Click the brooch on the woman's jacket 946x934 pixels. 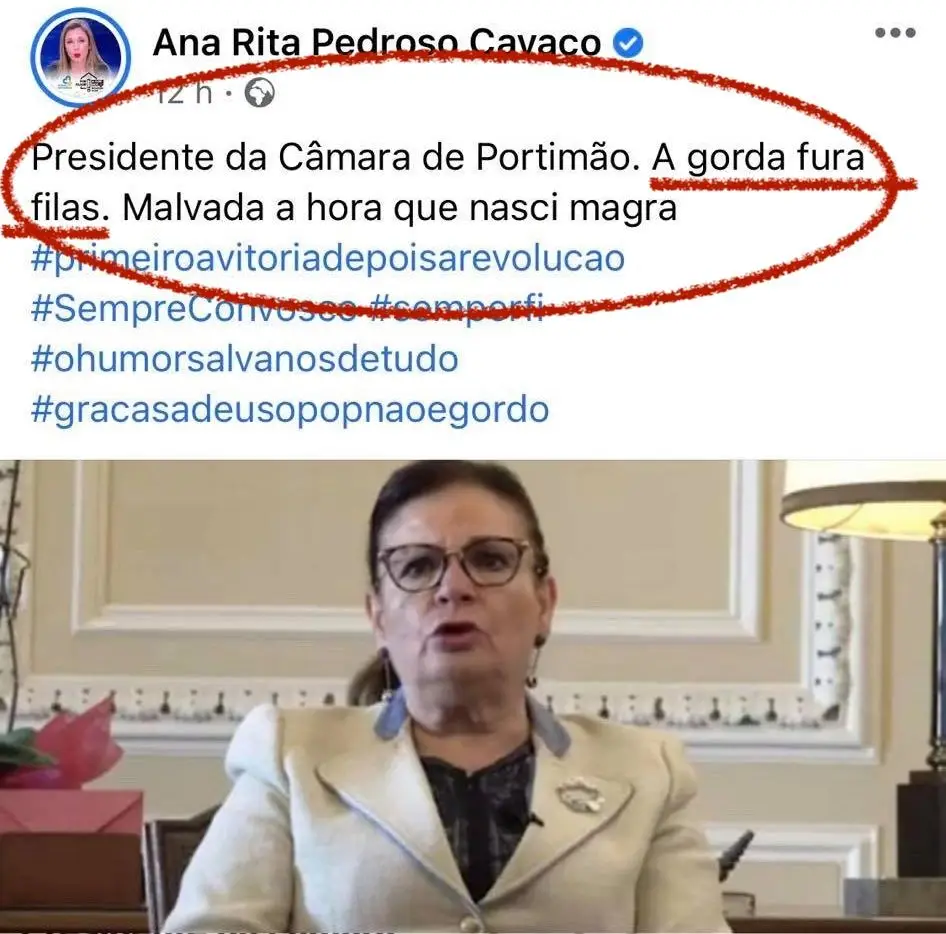579,794
